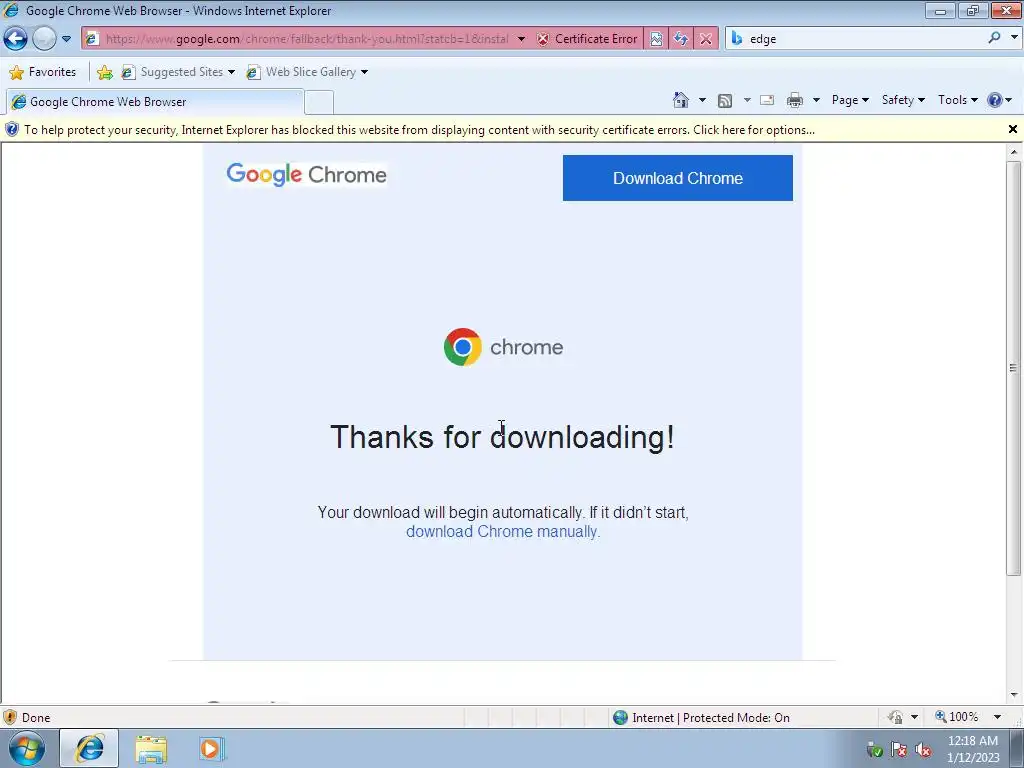Open the Page menu
Image resolution: width=1024 pixels, height=768 pixels.
850,100
